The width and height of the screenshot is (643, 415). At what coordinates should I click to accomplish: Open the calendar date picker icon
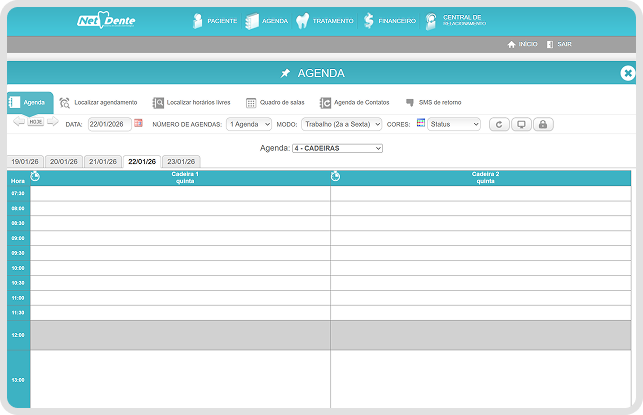(x=139, y=124)
